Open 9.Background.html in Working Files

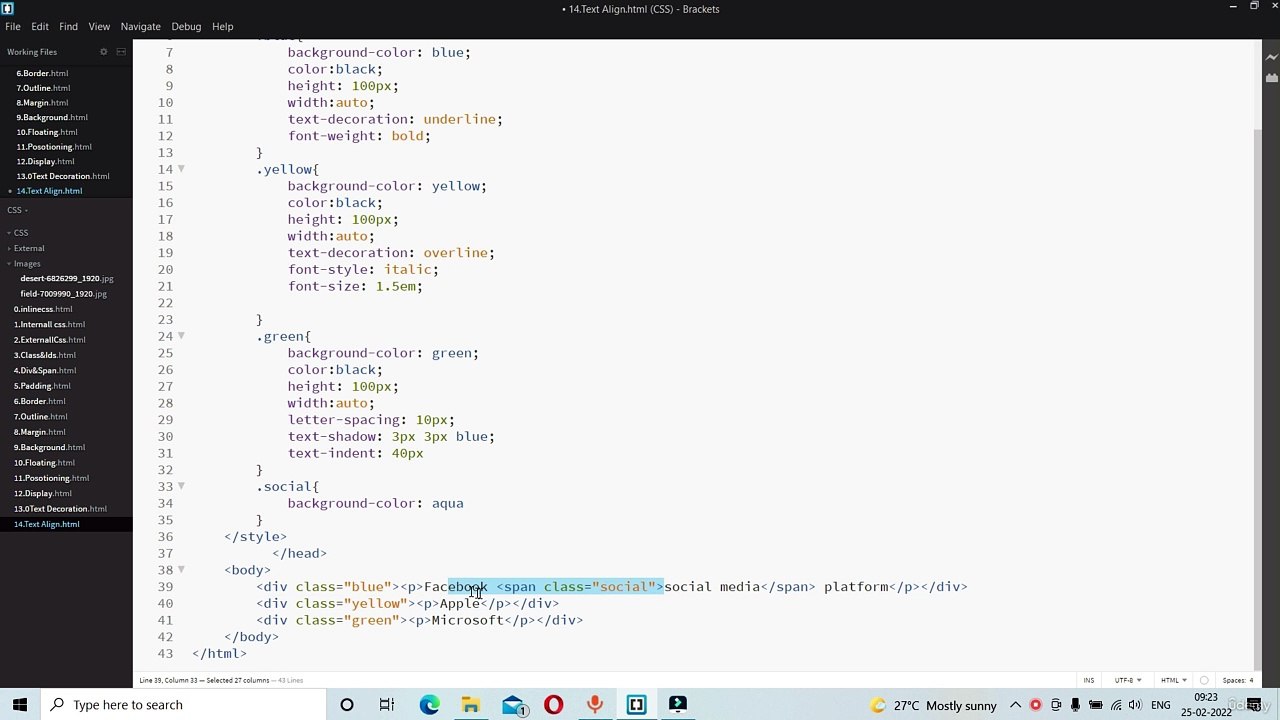pyautogui.click(x=51, y=117)
